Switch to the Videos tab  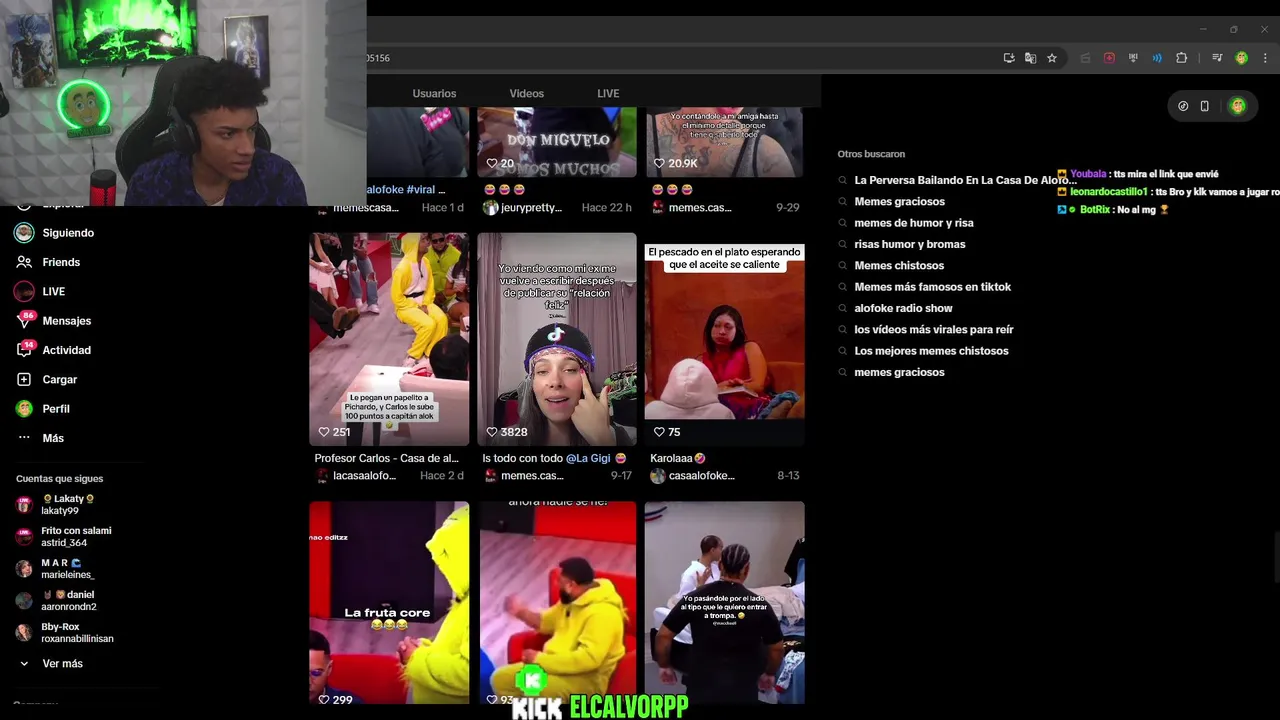pyautogui.click(x=527, y=93)
